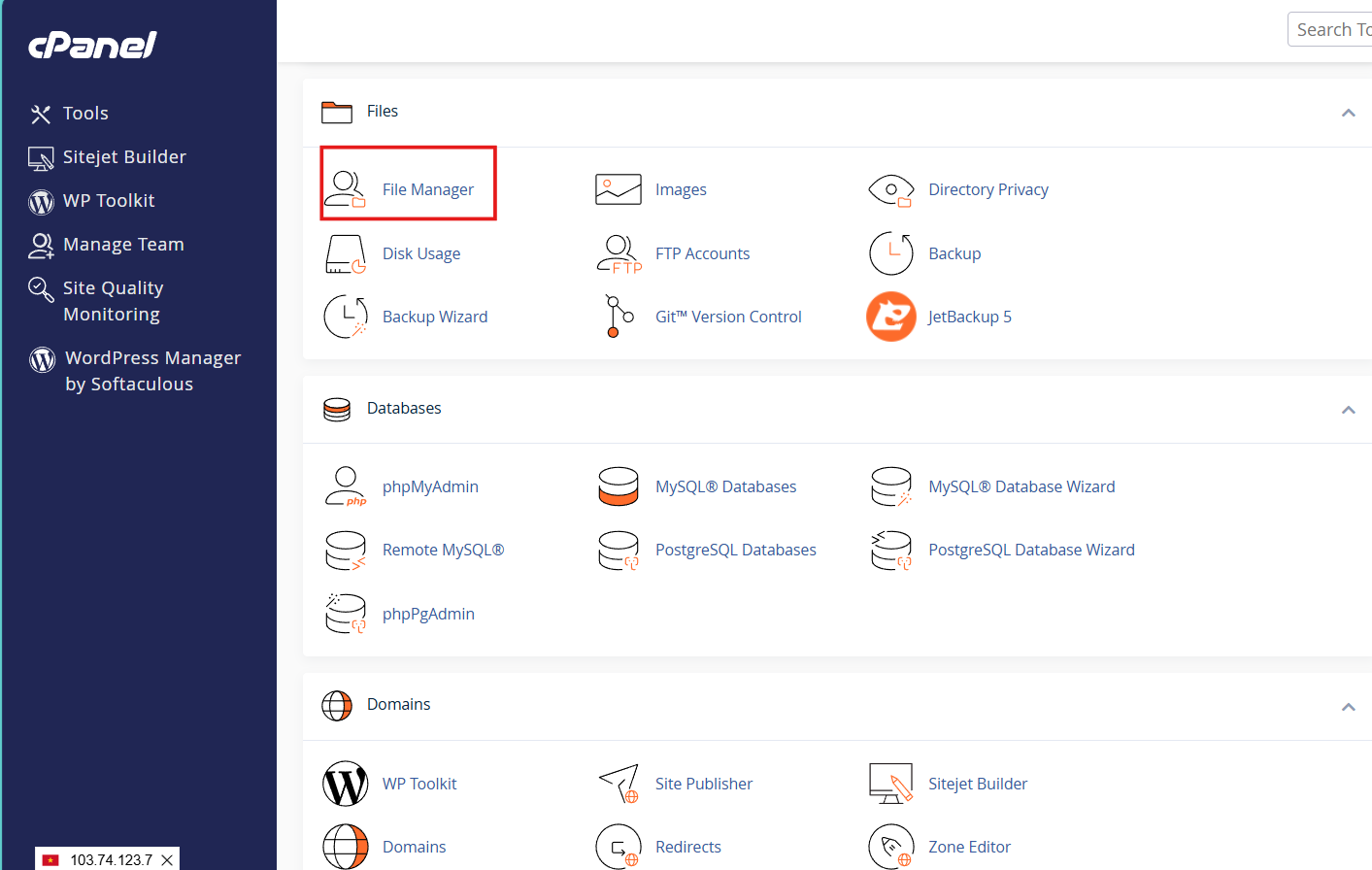This screenshot has height=870, width=1372.
Task: Click the Zone Editor icon
Action: pos(891,847)
